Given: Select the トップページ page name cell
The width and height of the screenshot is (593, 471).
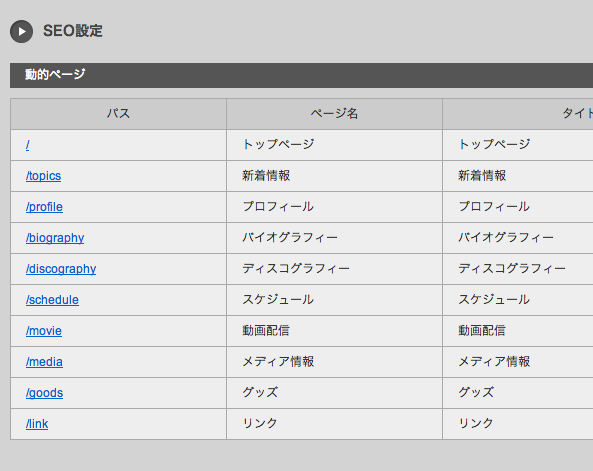Looking at the screenshot, I should (x=334, y=145).
